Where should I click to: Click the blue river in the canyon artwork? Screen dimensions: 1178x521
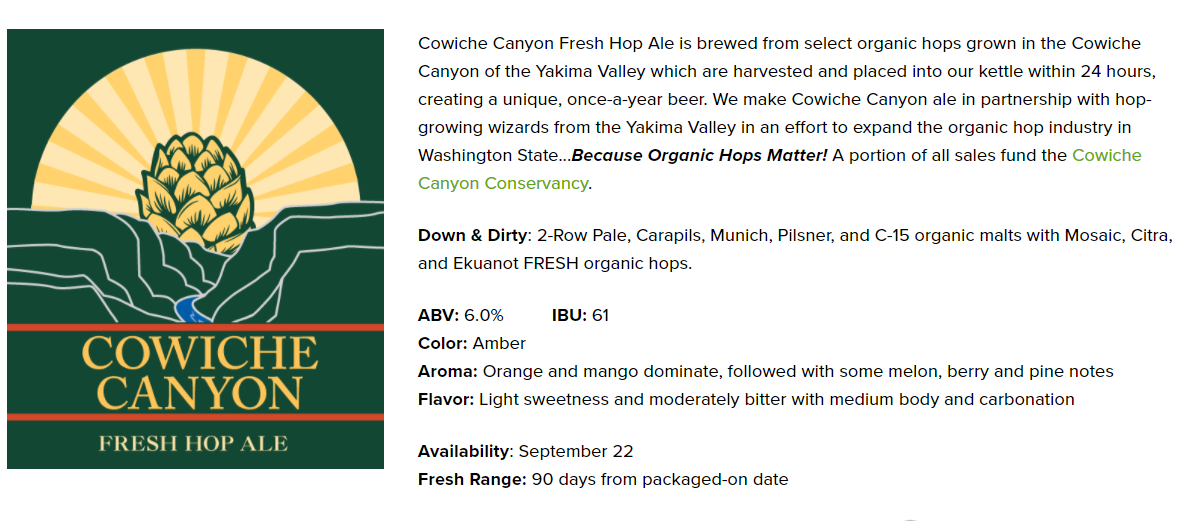[192, 309]
